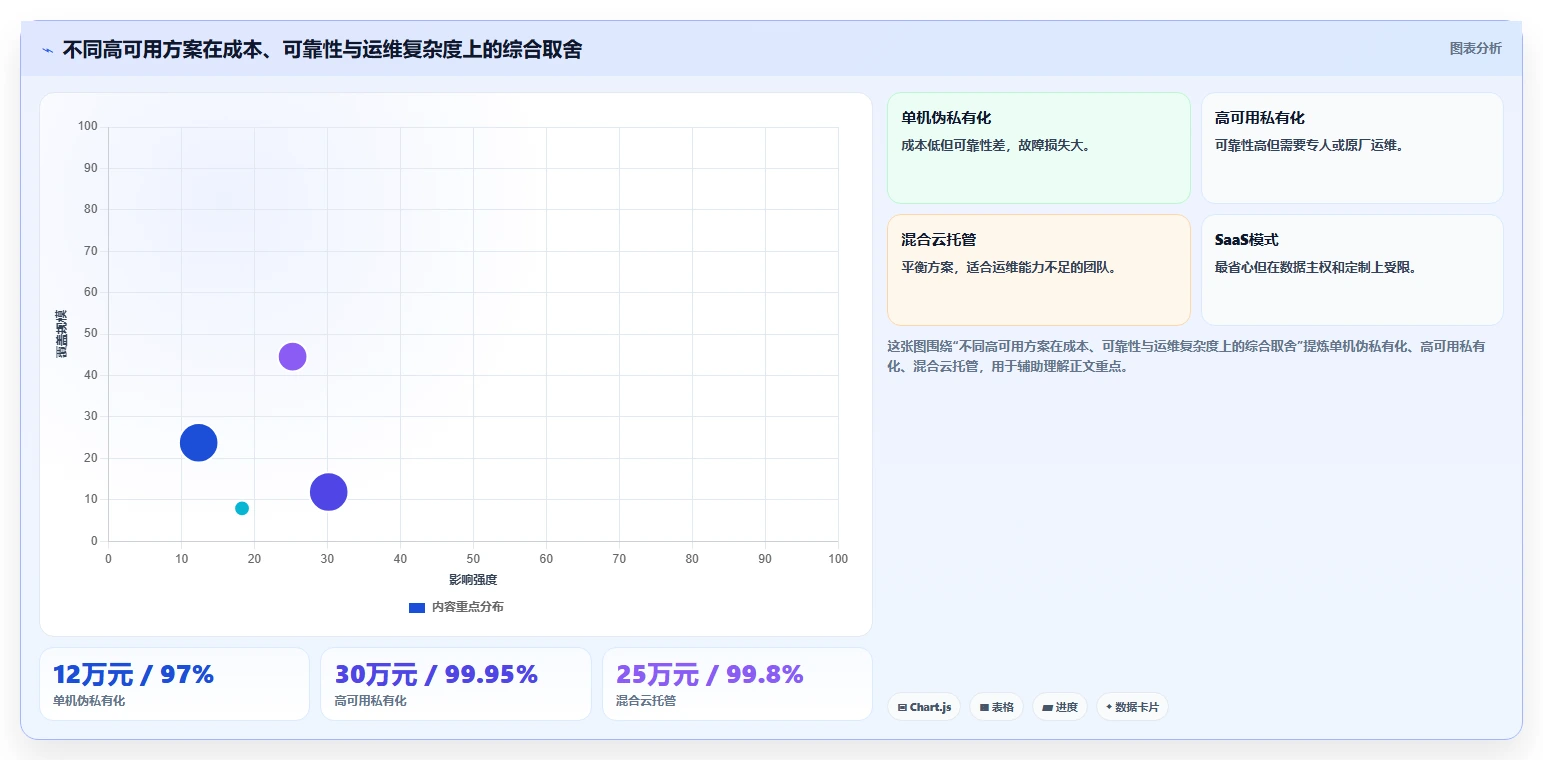Click the Chart.js tag chip

924,707
